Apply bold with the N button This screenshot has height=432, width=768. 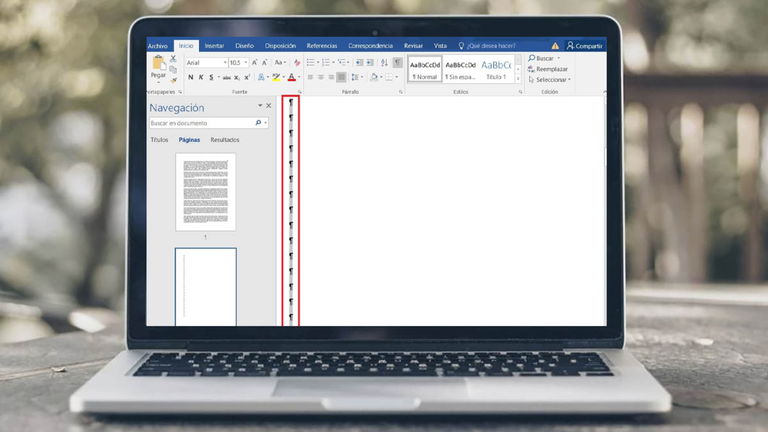coord(190,77)
